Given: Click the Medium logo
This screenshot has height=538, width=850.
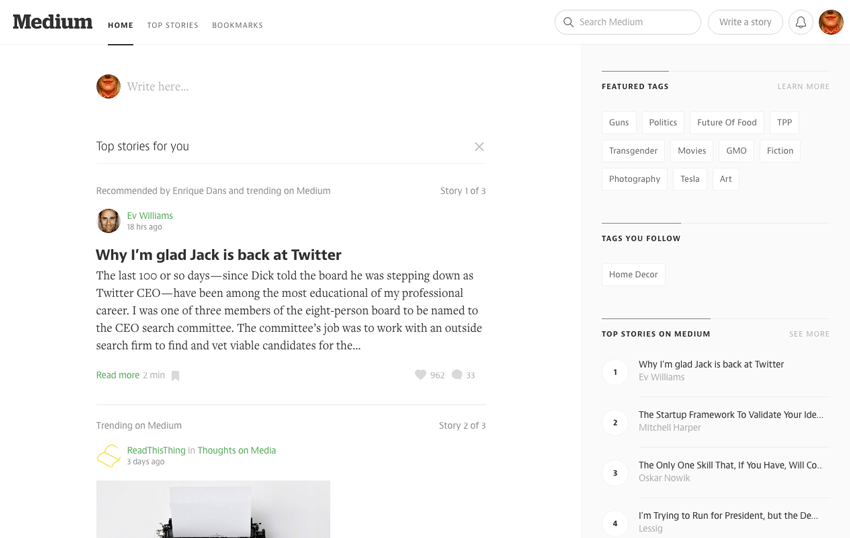Looking at the screenshot, I should [53, 22].
